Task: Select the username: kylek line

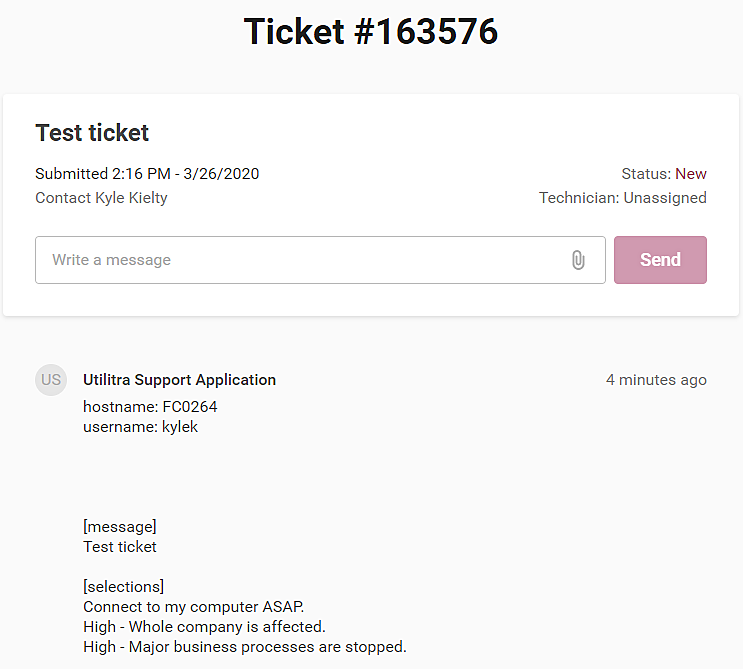Action: click(x=141, y=427)
